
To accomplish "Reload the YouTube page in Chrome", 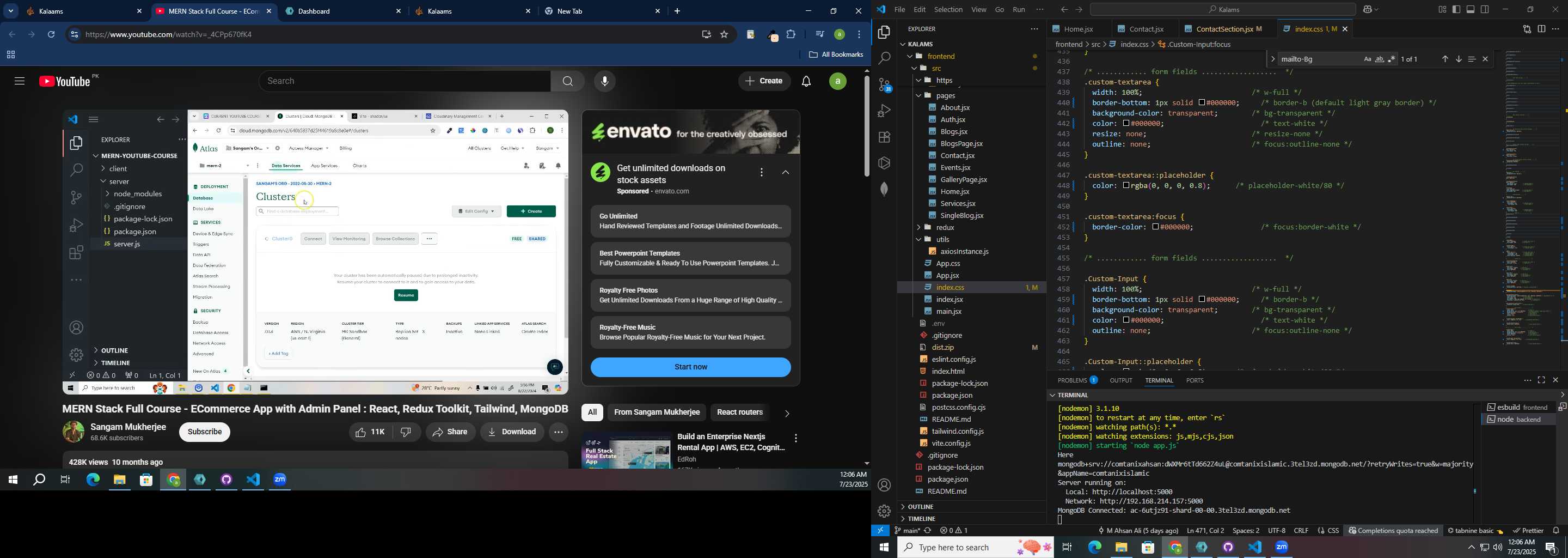I will [x=52, y=35].
